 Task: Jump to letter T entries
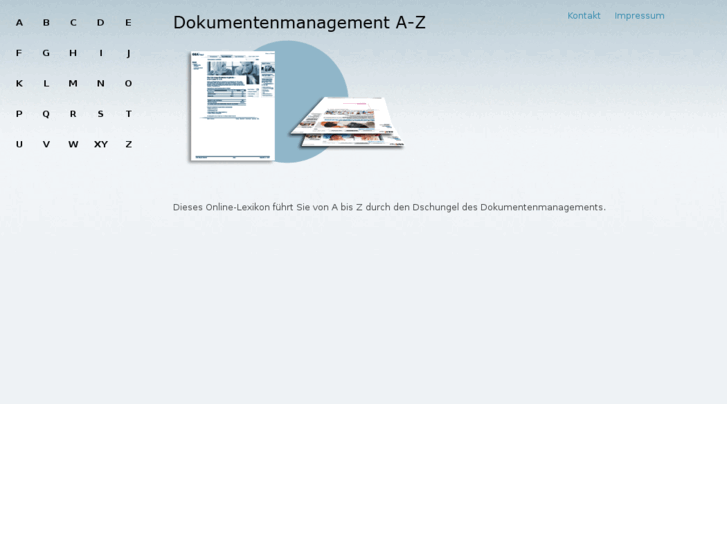pyautogui.click(x=128, y=114)
